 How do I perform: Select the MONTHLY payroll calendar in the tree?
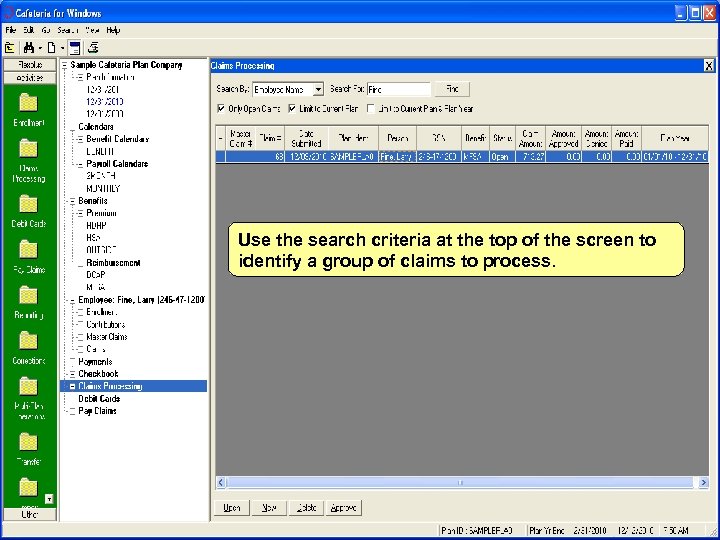pos(103,188)
